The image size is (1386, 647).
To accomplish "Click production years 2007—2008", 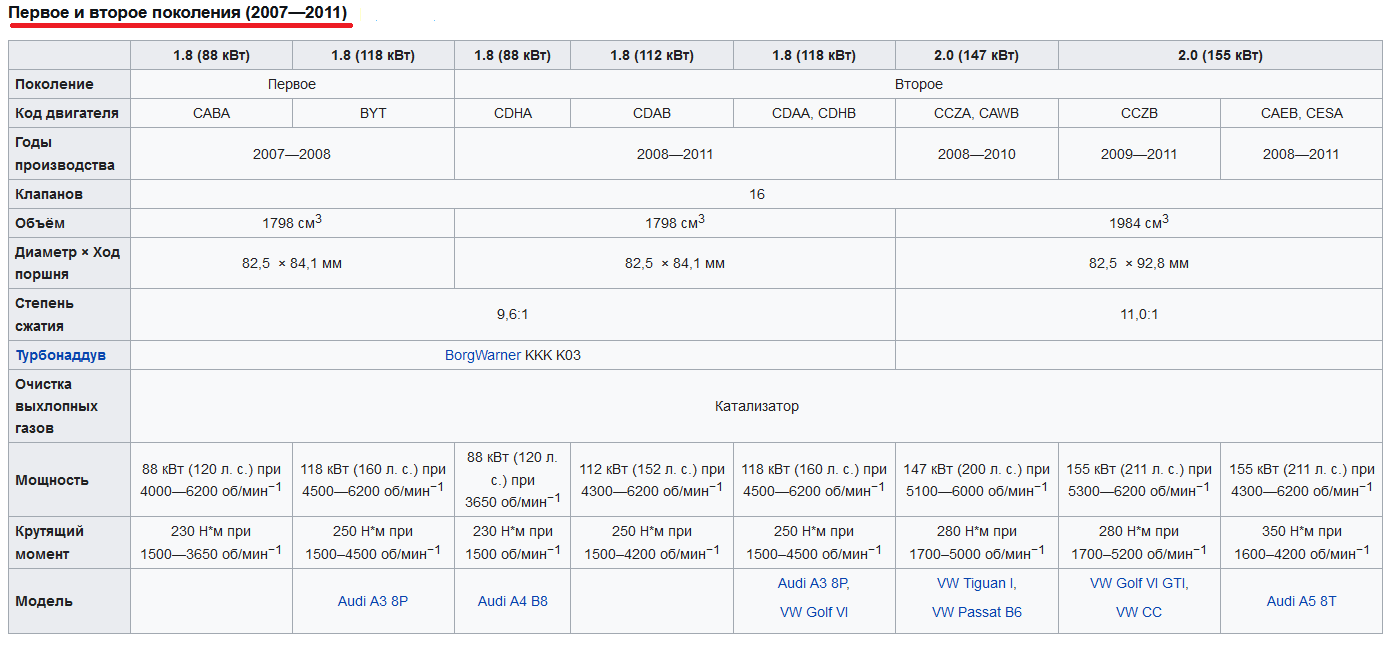I will point(292,154).
